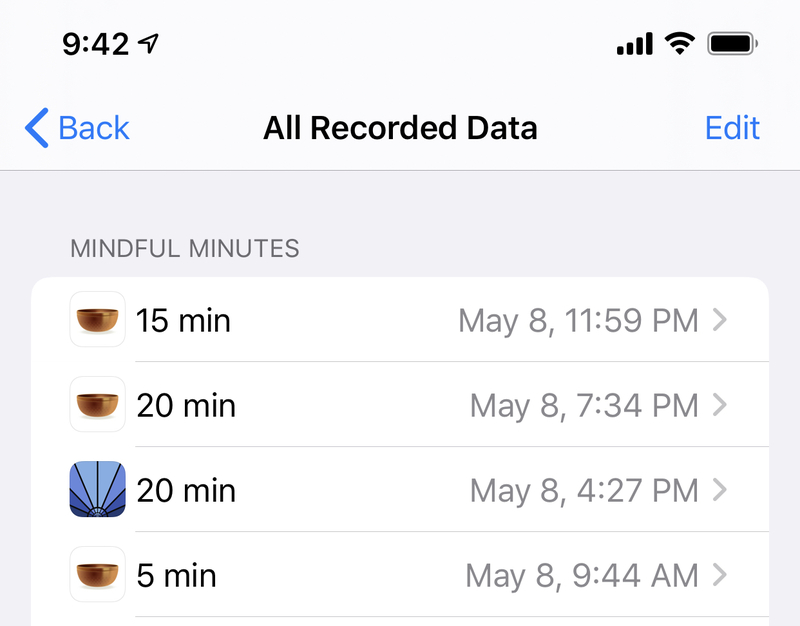
Task: Tap blue sunburst app icon for 4:27 PM entry
Action: click(x=97, y=489)
